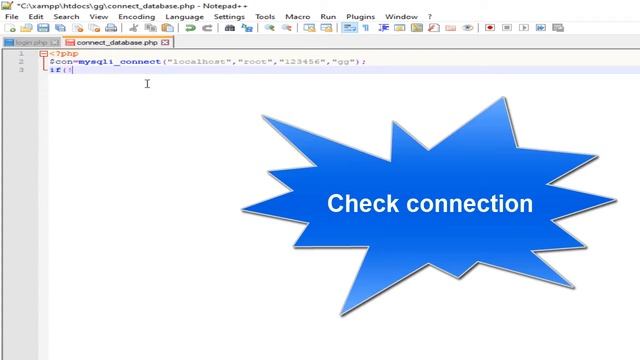The image size is (640, 360).
Task: Click the Zoom In toolbar icon
Action: coord(269,28)
